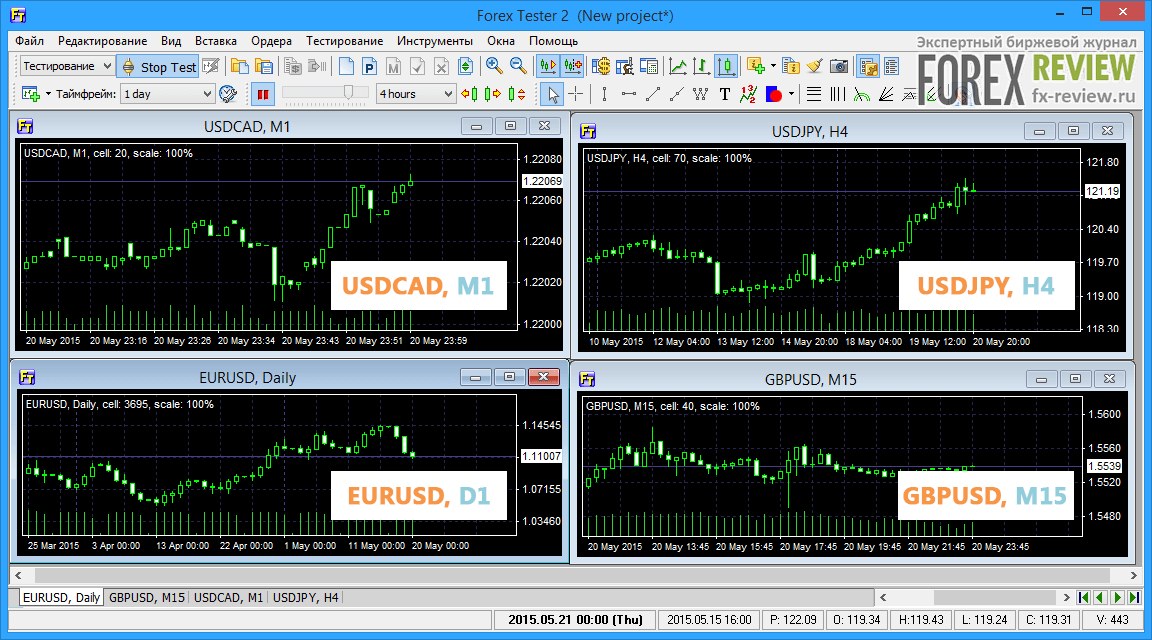
Task: Select the trend line tool
Action: click(x=652, y=94)
